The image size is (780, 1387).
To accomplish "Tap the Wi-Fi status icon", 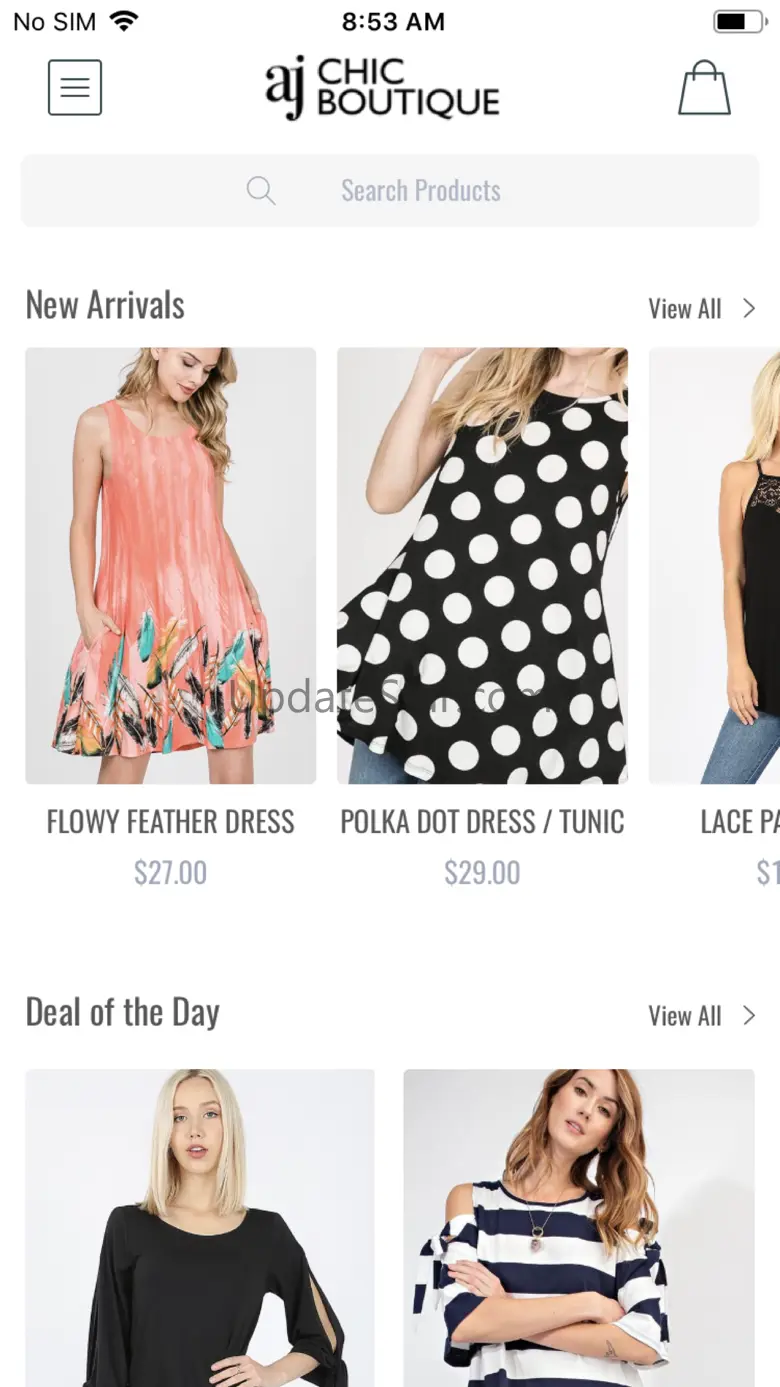I will [x=124, y=22].
